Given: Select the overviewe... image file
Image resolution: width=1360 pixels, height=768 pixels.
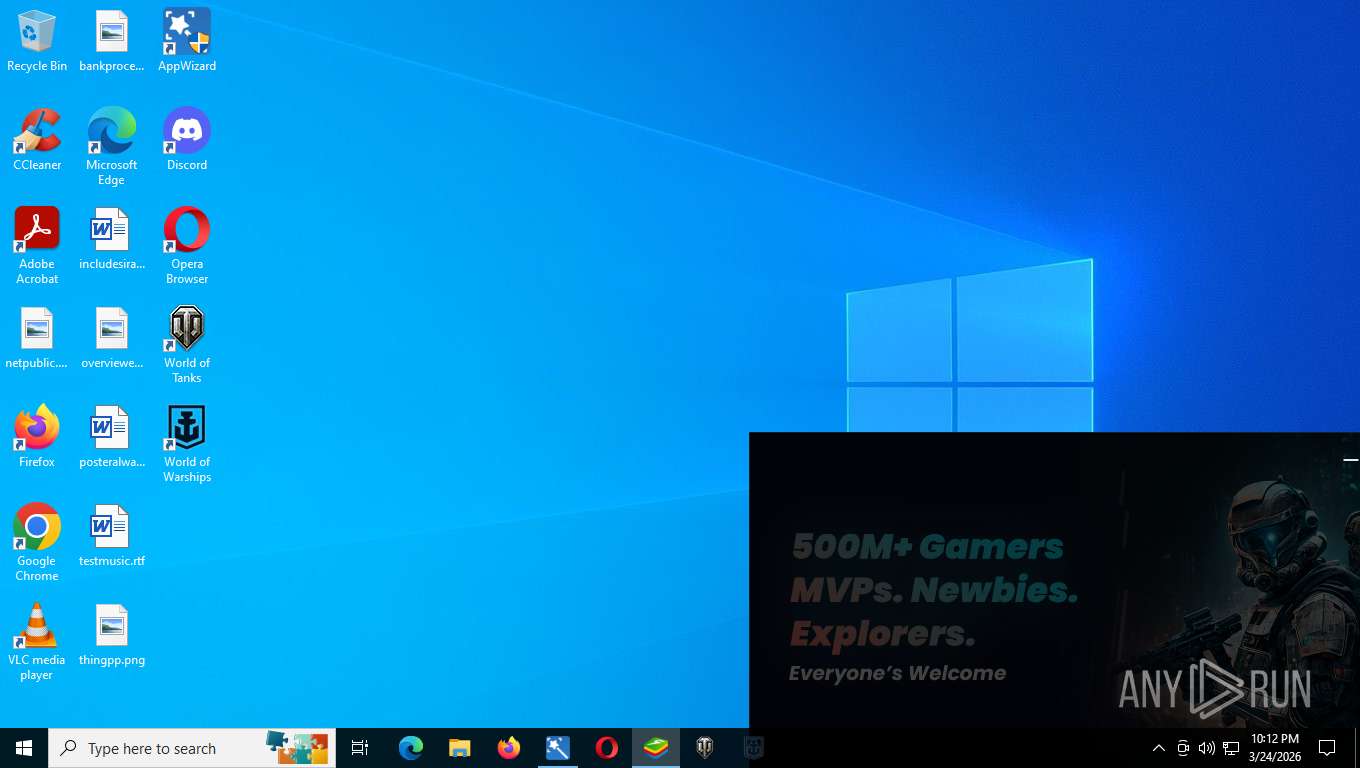Looking at the screenshot, I should tap(112, 338).
